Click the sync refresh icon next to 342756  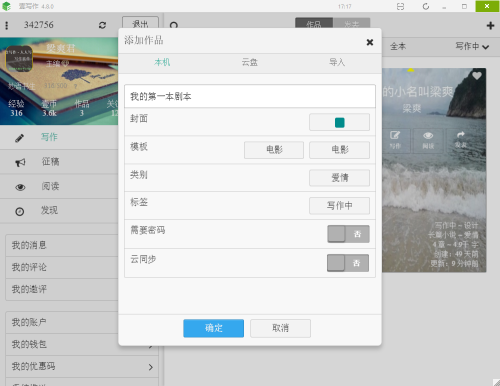pos(102,25)
